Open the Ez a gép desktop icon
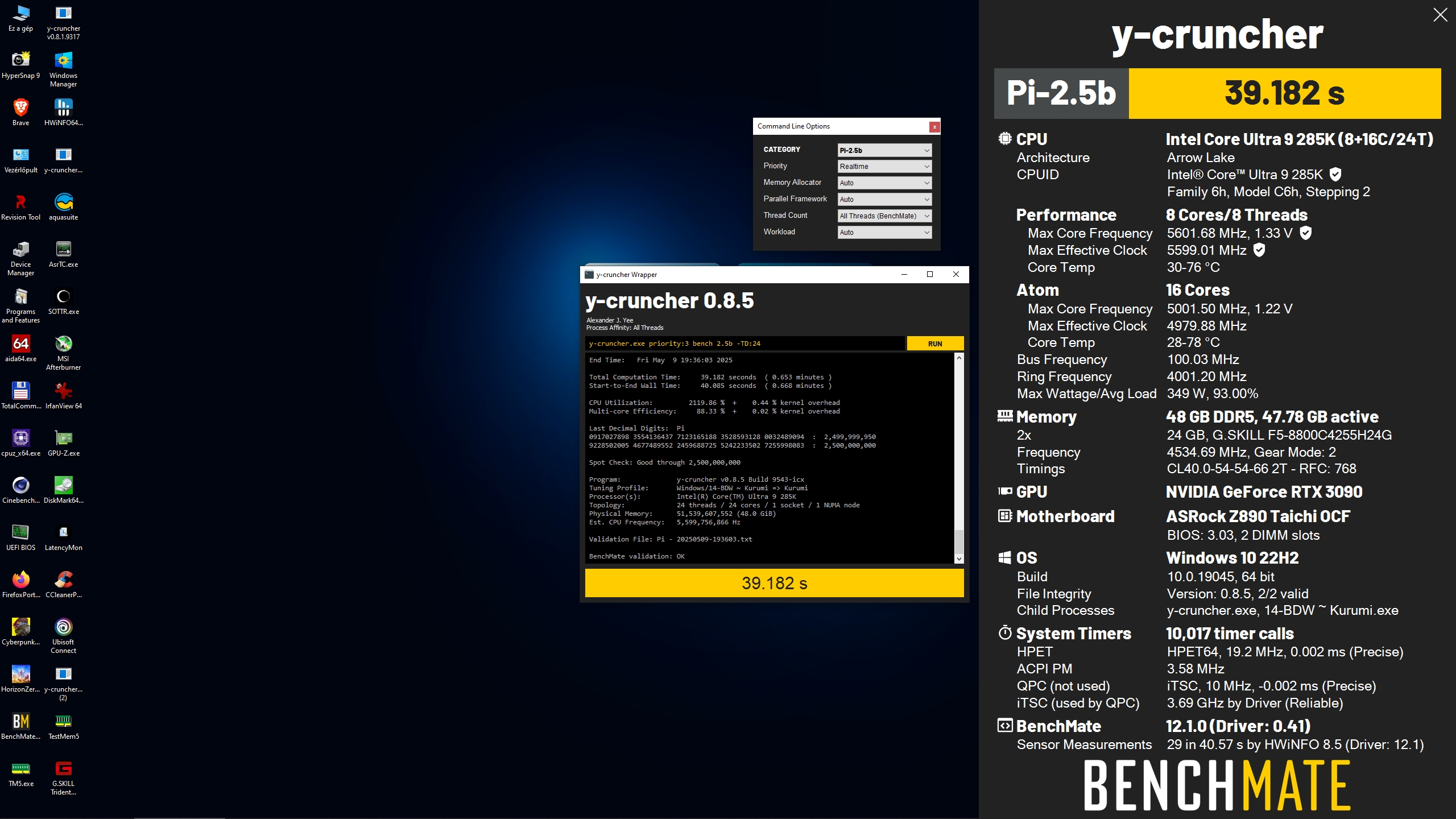 [x=21, y=18]
